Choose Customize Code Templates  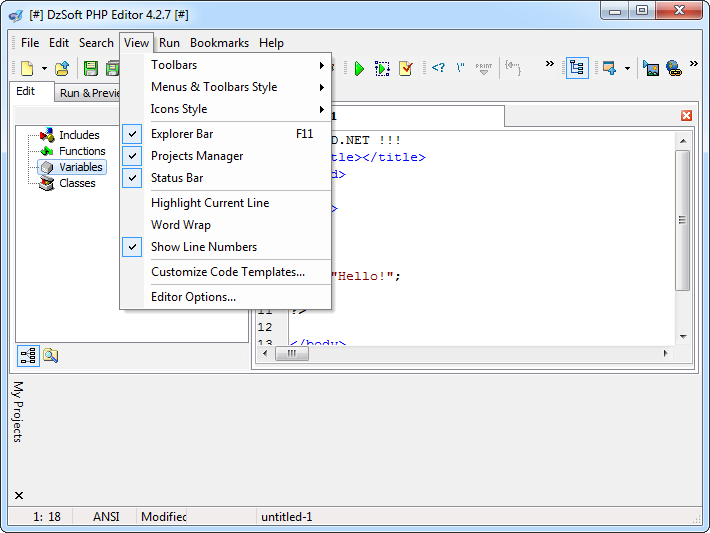click(227, 272)
